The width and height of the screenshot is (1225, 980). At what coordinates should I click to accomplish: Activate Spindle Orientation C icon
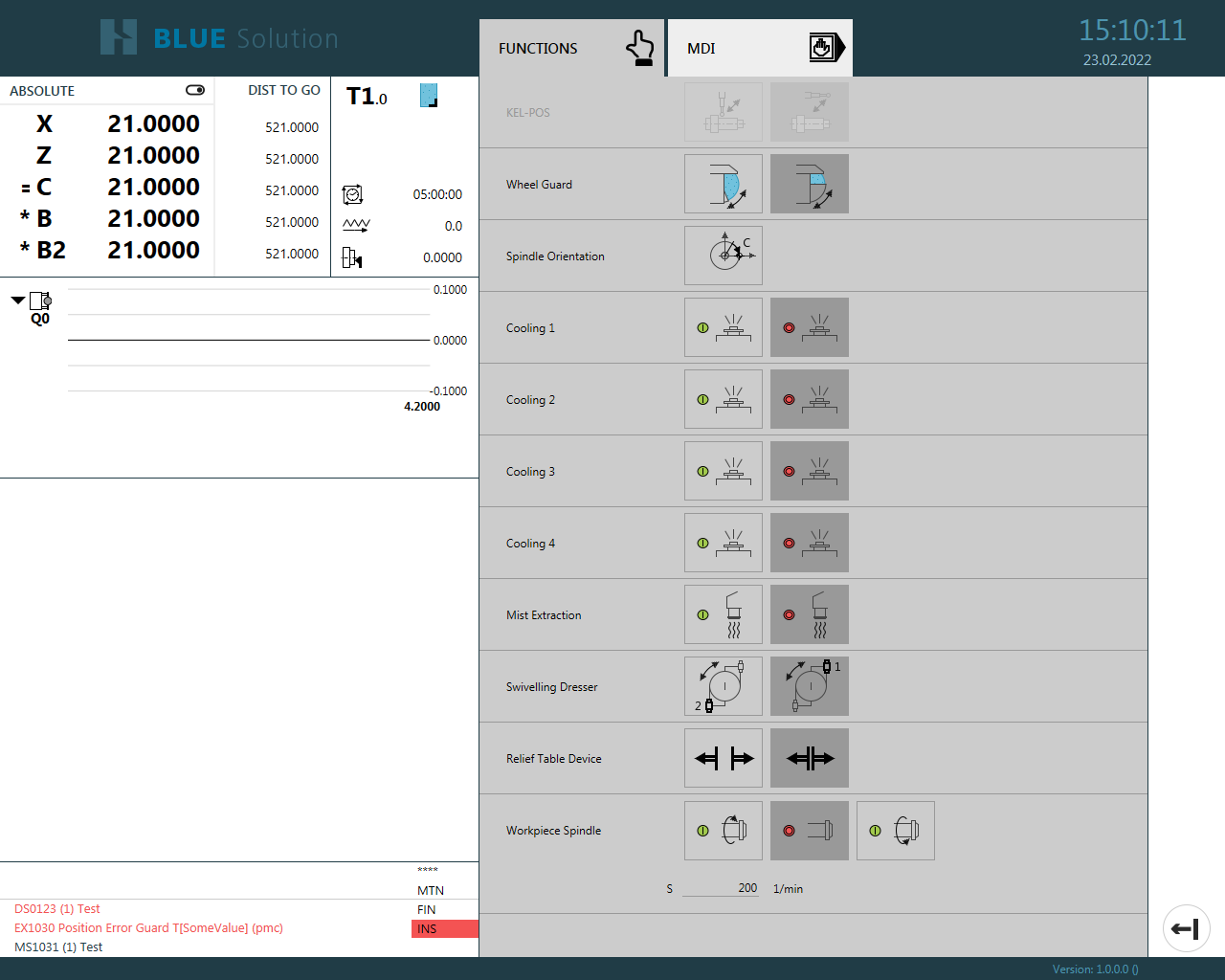(724, 256)
